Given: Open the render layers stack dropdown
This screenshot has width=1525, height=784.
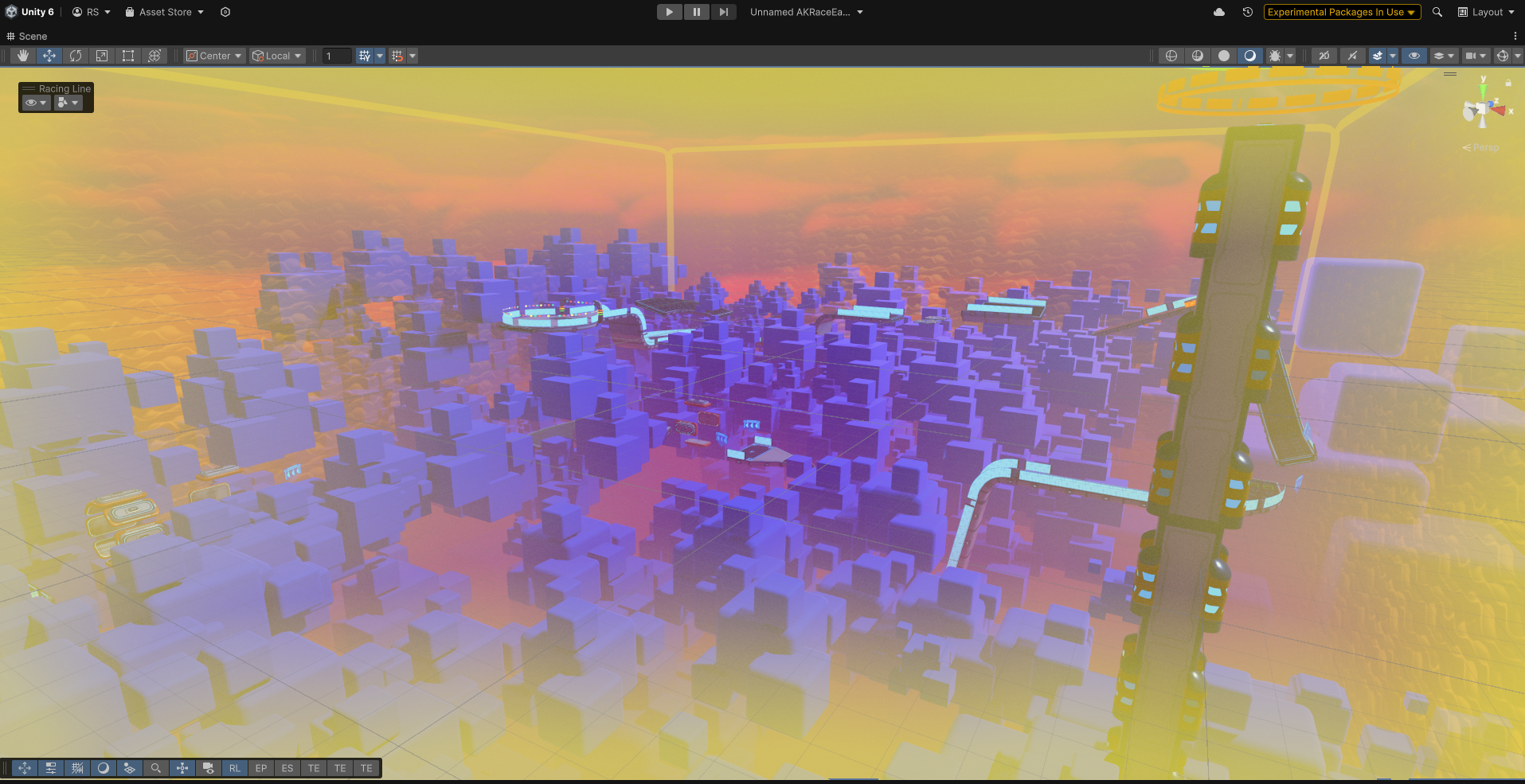Looking at the screenshot, I should (x=1444, y=56).
